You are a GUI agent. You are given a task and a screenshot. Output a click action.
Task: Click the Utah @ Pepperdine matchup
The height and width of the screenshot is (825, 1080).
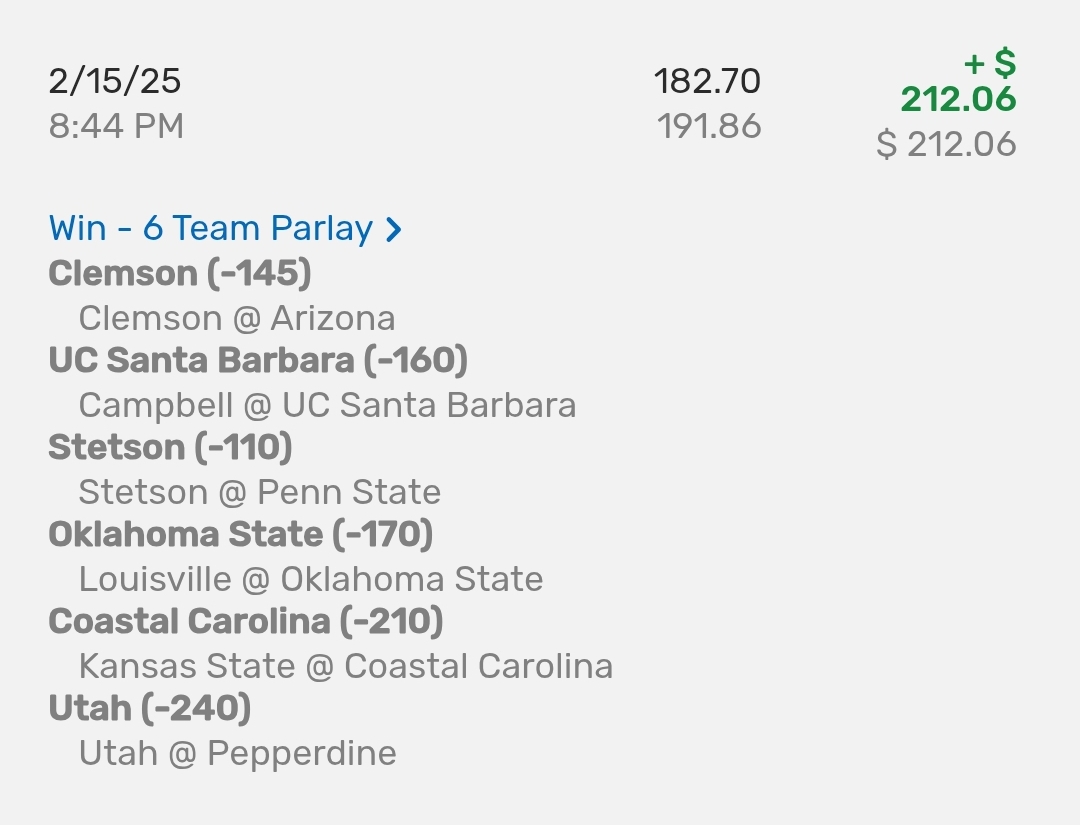237,753
